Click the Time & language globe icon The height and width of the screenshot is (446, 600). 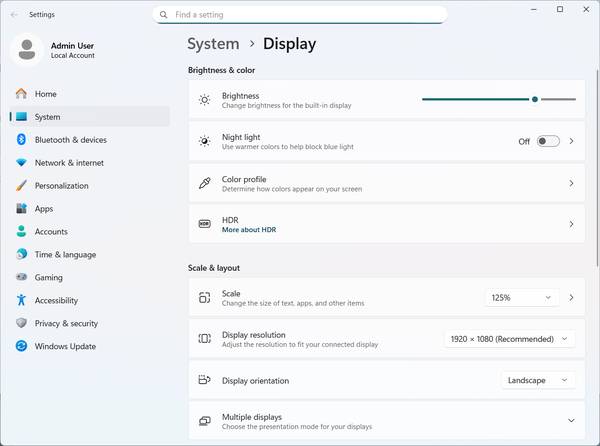pos(21,254)
